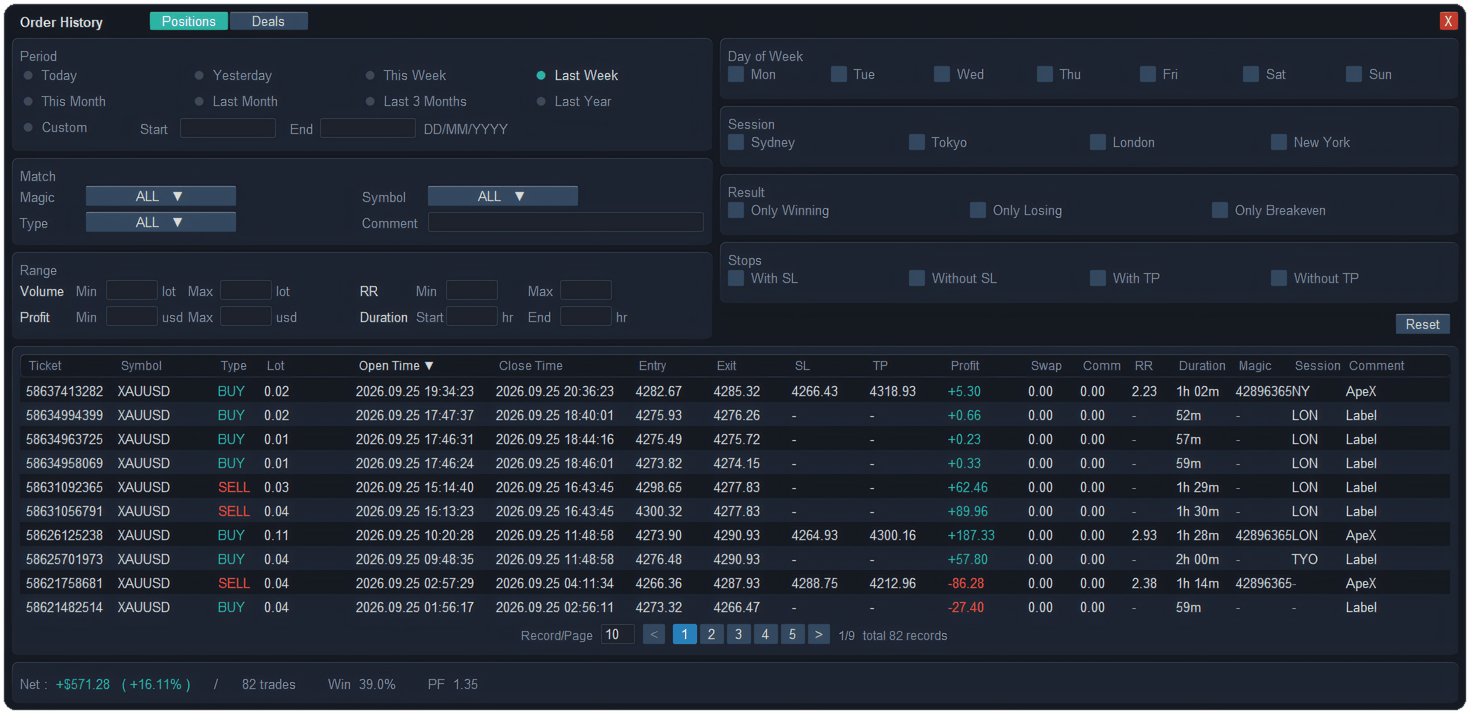
Task: Go to page 5
Action: [793, 634]
